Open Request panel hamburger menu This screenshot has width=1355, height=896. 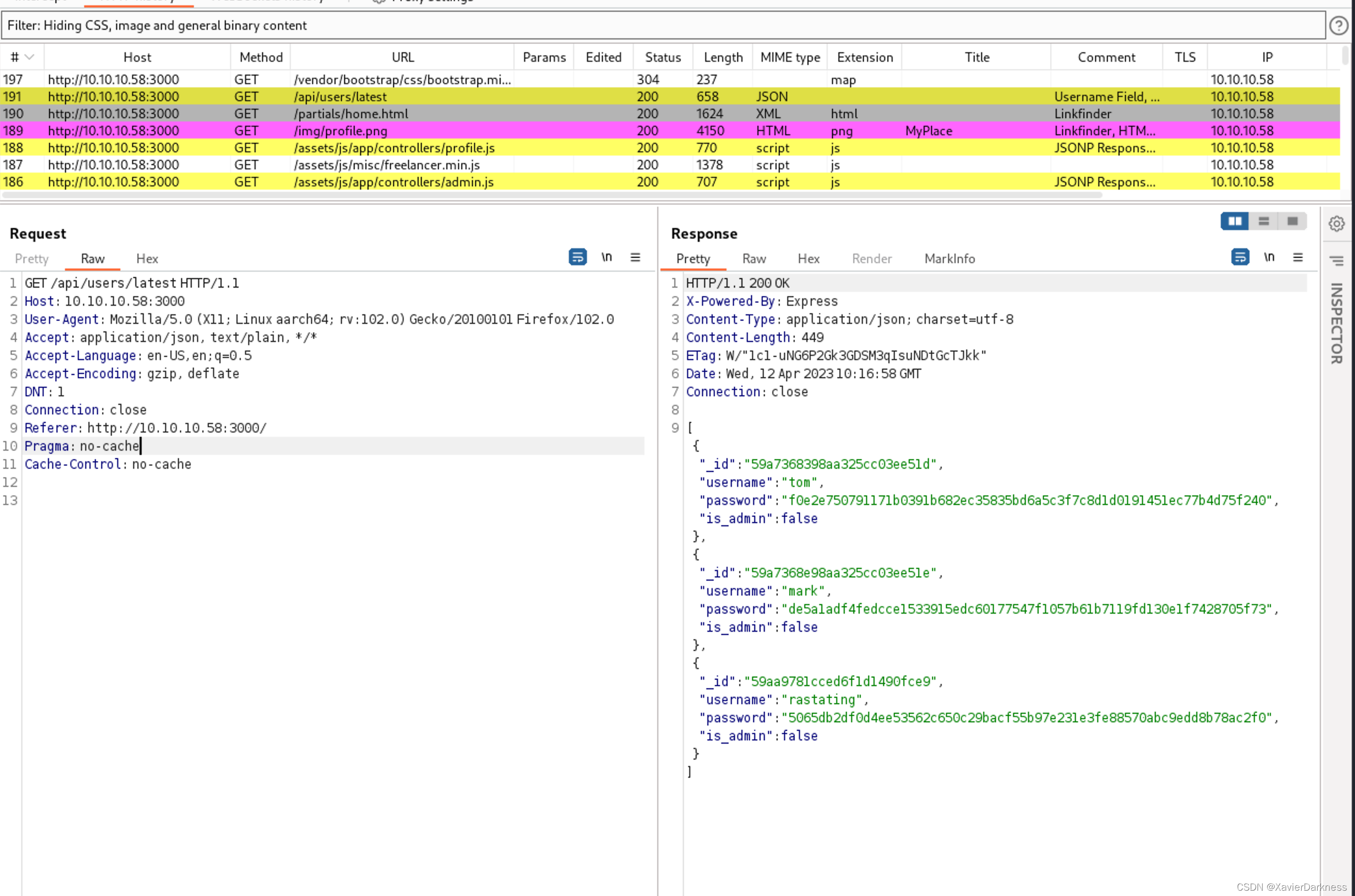(635, 257)
